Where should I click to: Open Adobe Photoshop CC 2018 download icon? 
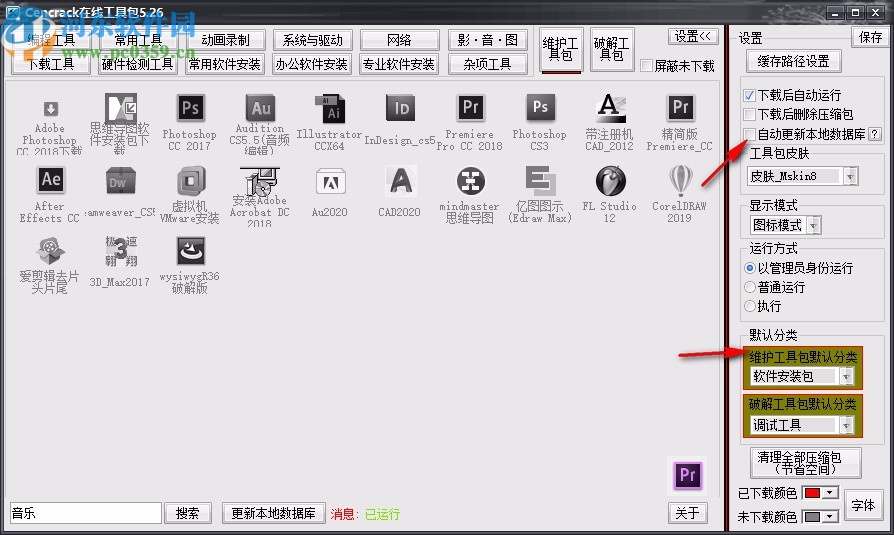pos(50,110)
